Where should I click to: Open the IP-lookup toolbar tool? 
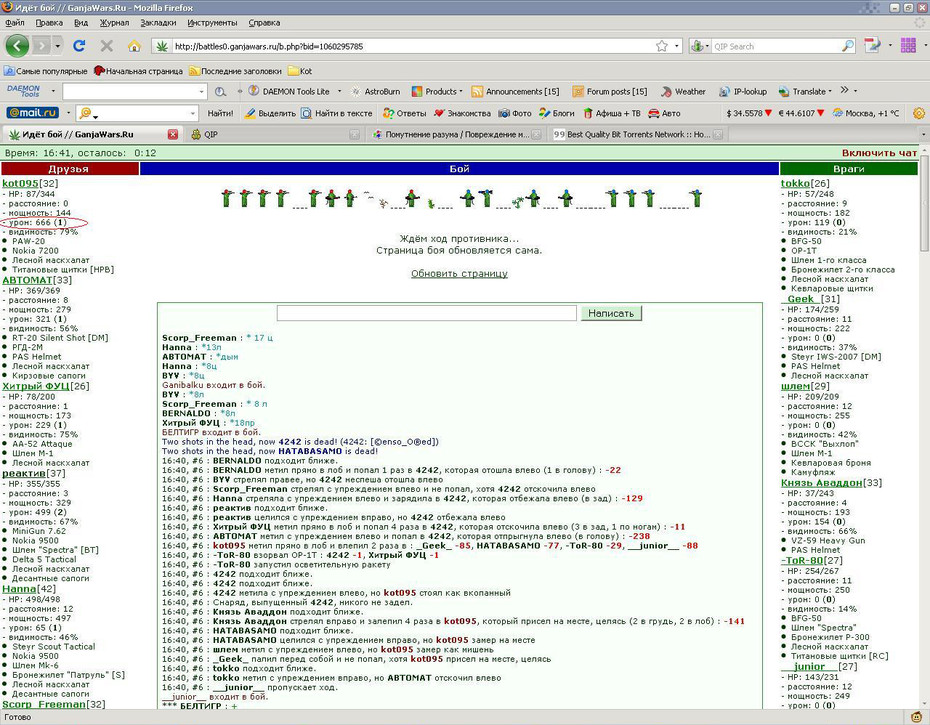(x=743, y=91)
